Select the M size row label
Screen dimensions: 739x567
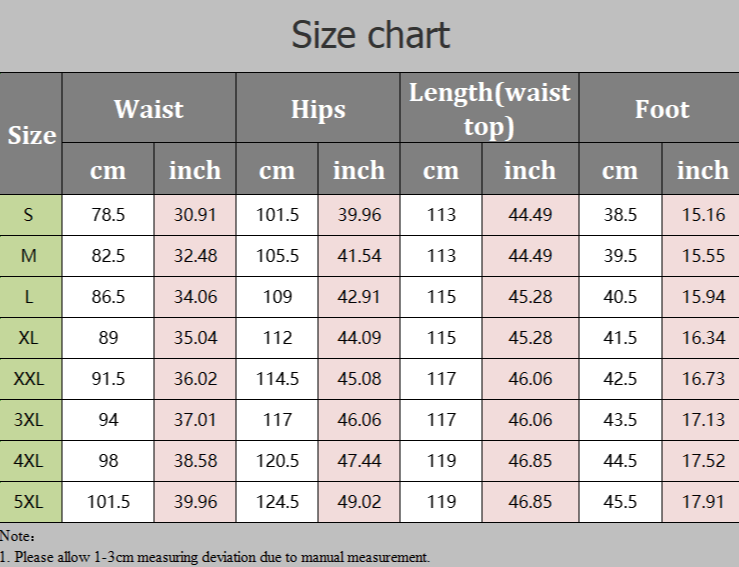click(31, 256)
